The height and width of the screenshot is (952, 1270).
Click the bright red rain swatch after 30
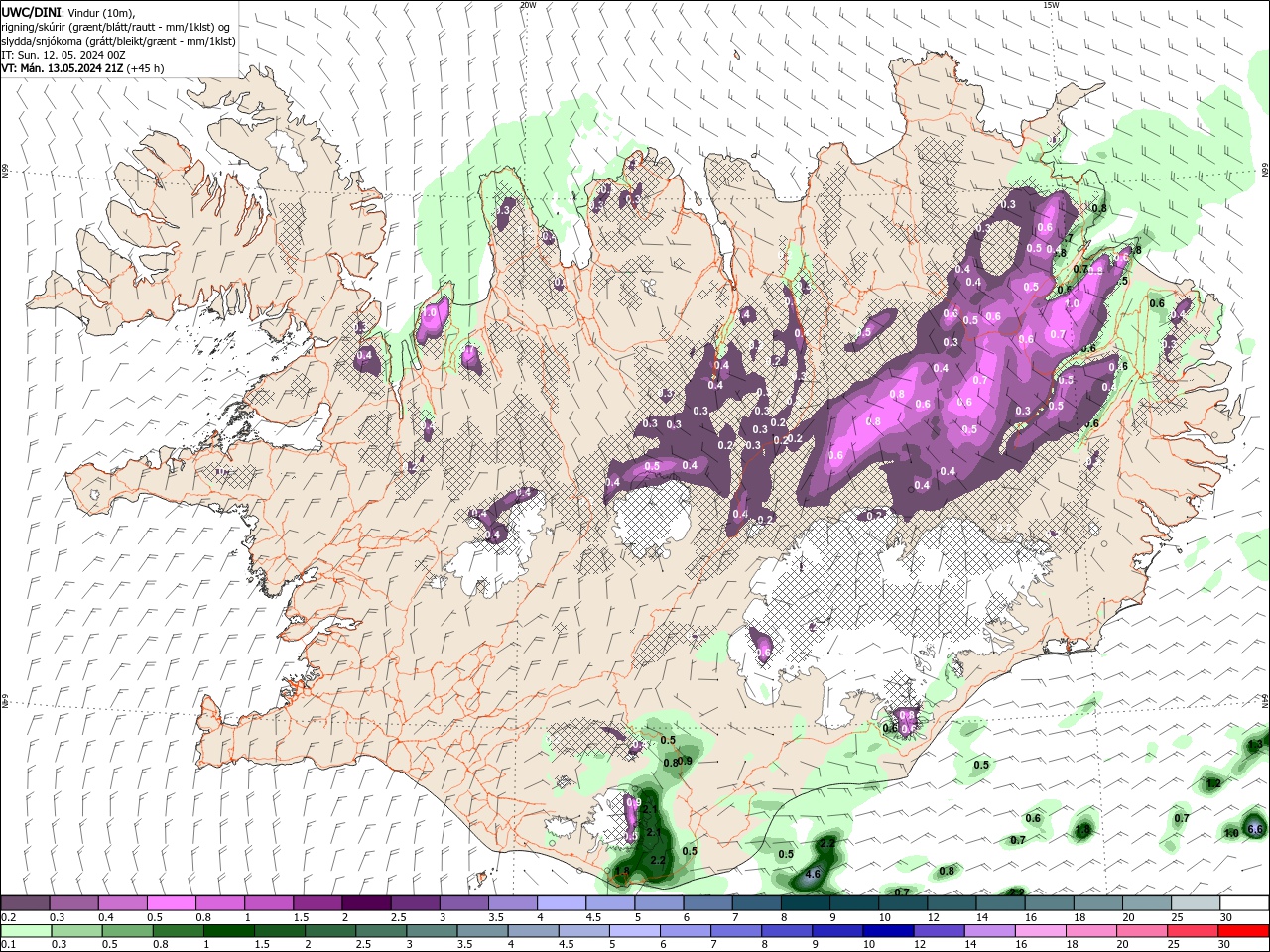[1243, 930]
